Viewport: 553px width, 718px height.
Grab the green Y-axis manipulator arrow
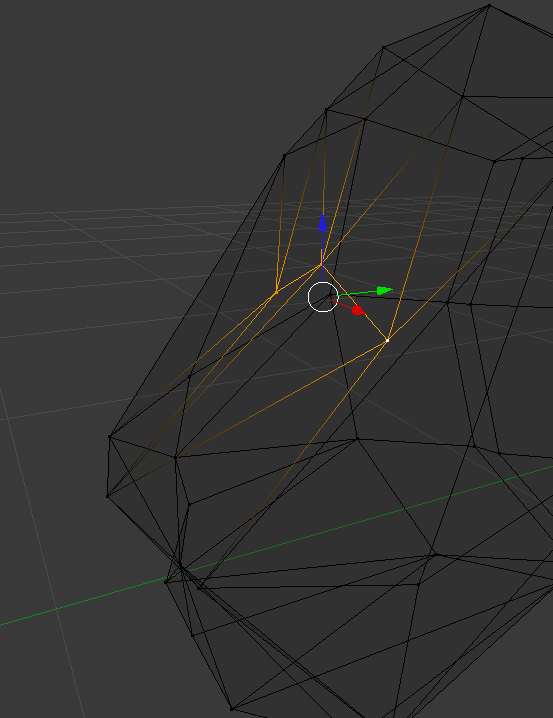coord(385,290)
